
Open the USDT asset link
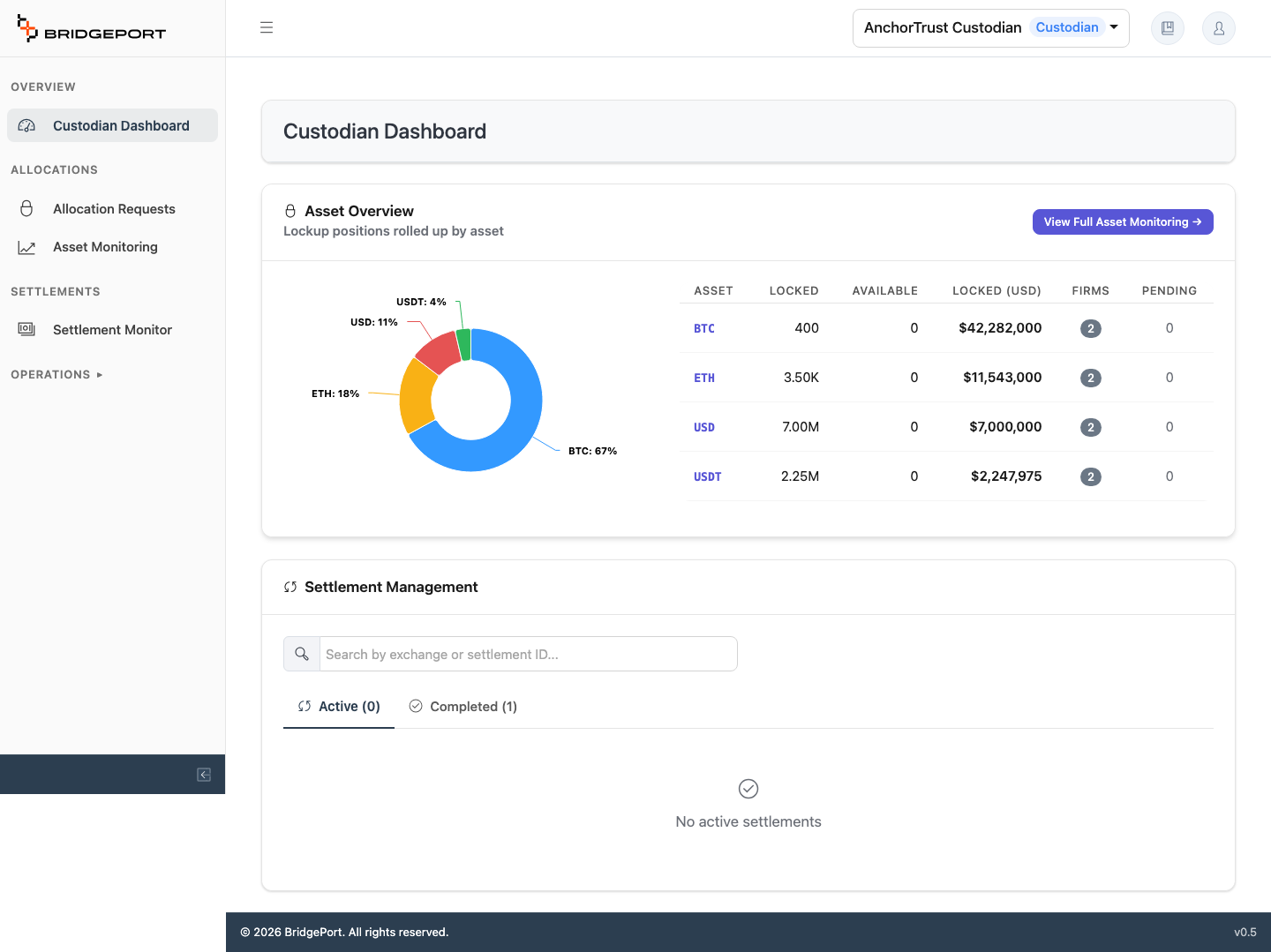(708, 476)
